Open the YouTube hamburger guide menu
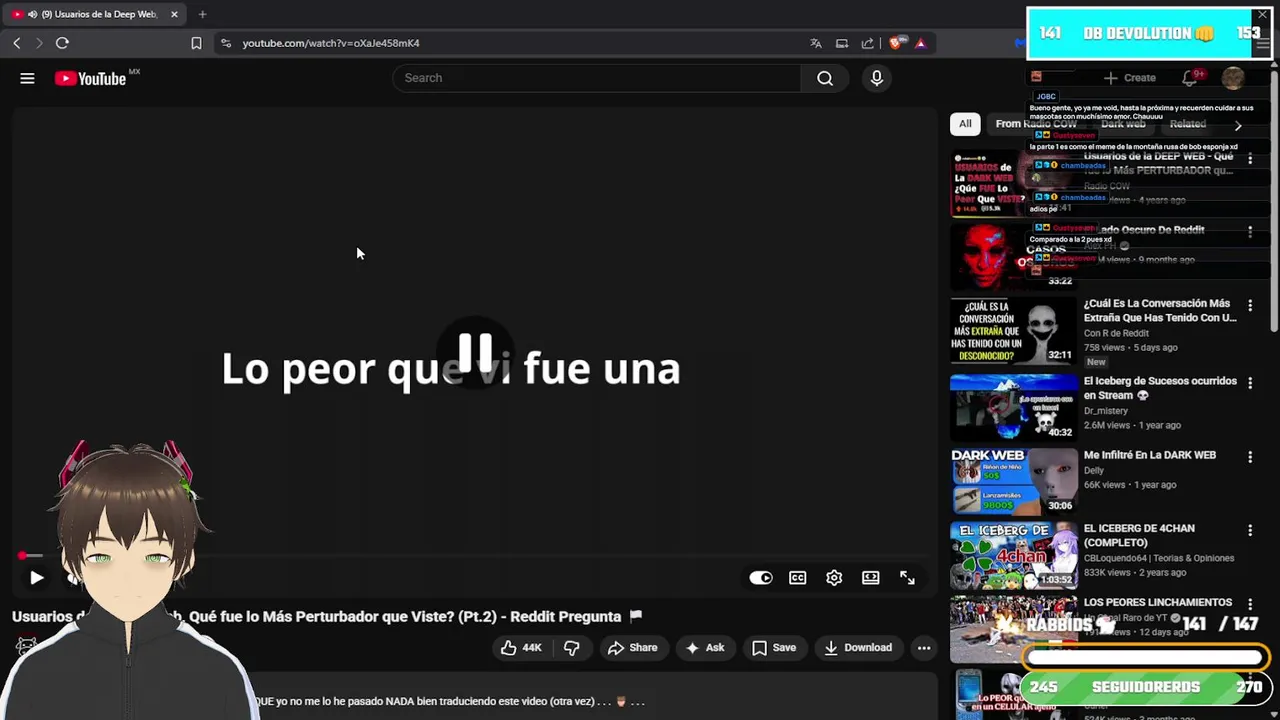 (27, 78)
